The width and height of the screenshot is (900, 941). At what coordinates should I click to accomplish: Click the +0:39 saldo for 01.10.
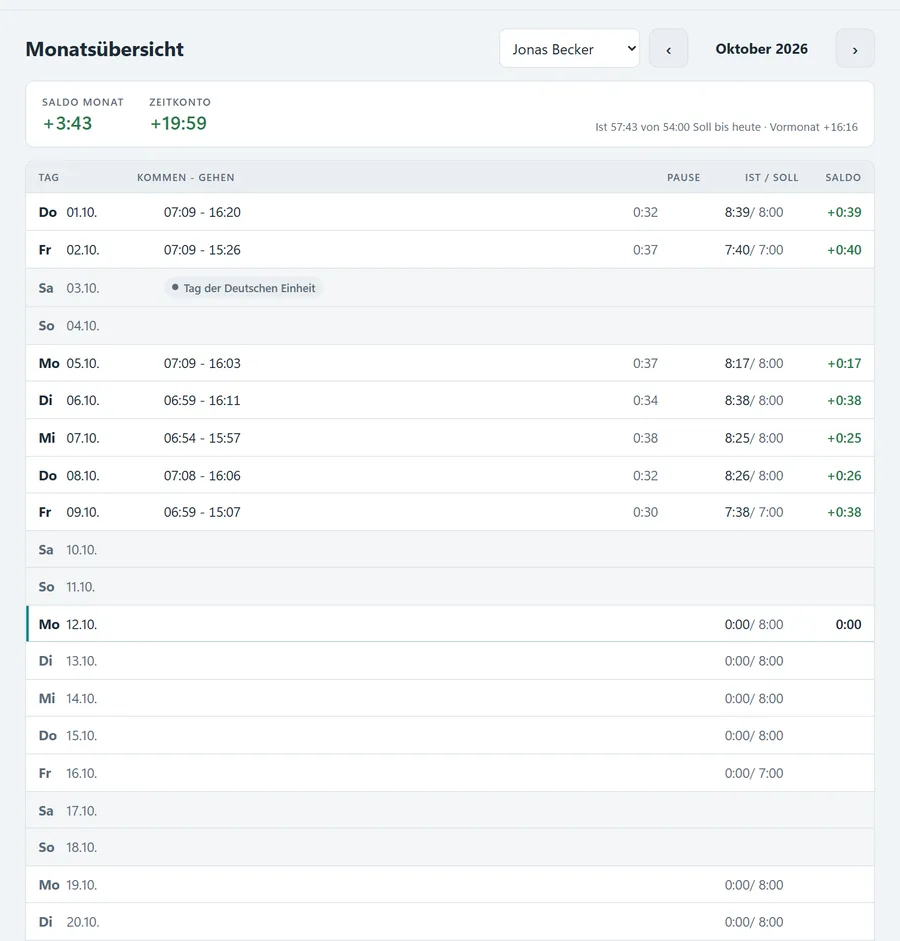tap(844, 212)
